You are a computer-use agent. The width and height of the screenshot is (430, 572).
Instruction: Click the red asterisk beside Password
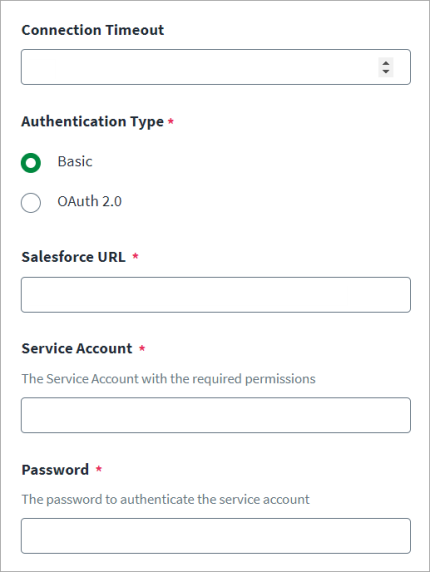click(x=99, y=469)
